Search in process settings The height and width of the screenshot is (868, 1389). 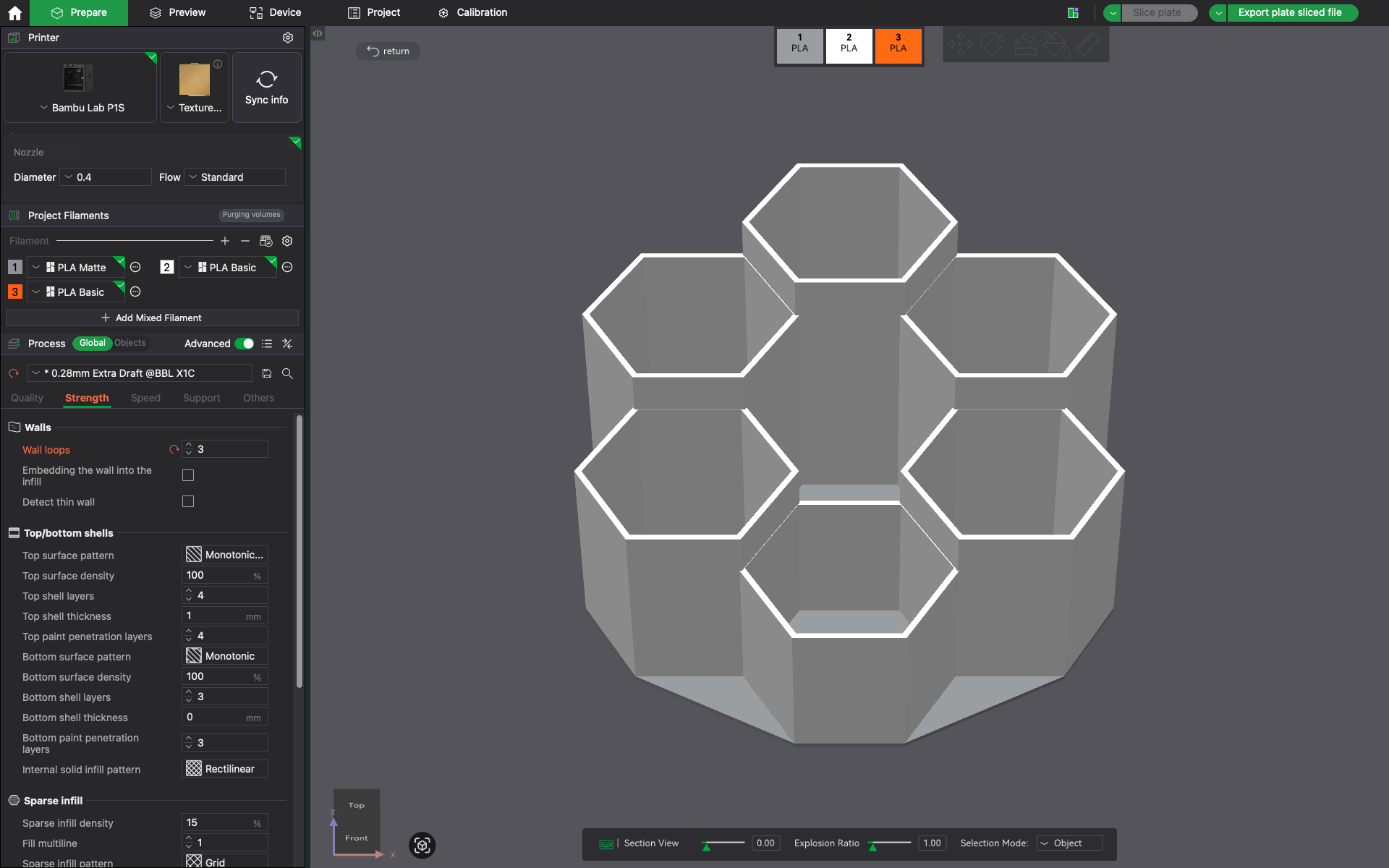click(287, 373)
